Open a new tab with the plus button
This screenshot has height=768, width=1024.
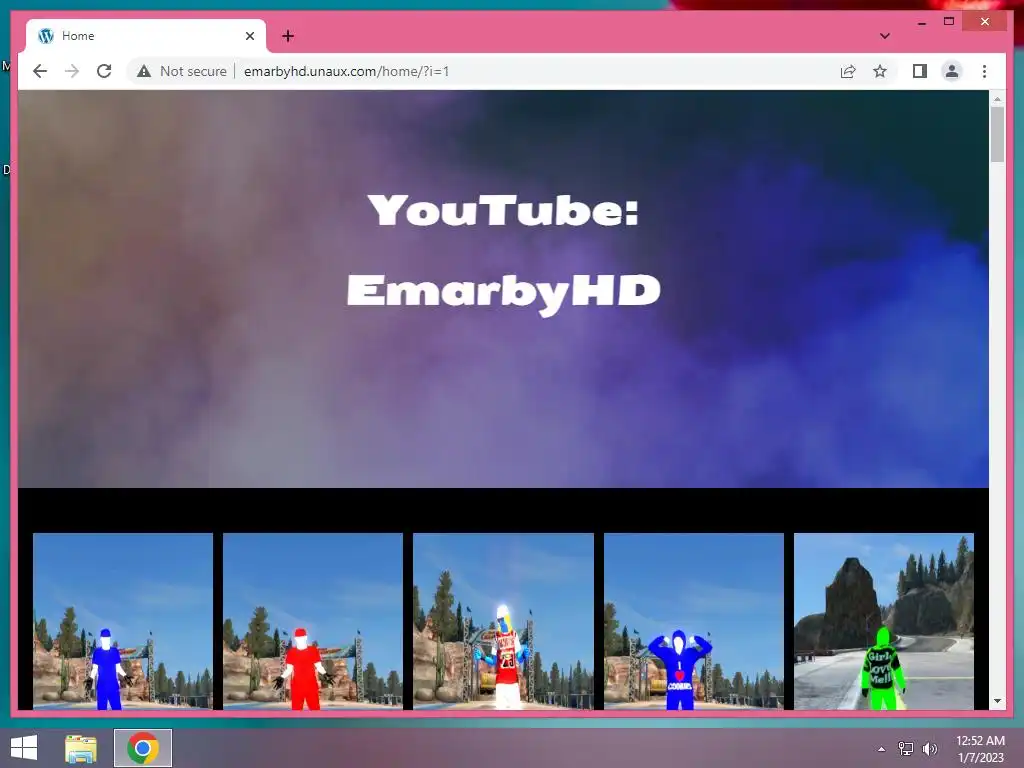(288, 36)
